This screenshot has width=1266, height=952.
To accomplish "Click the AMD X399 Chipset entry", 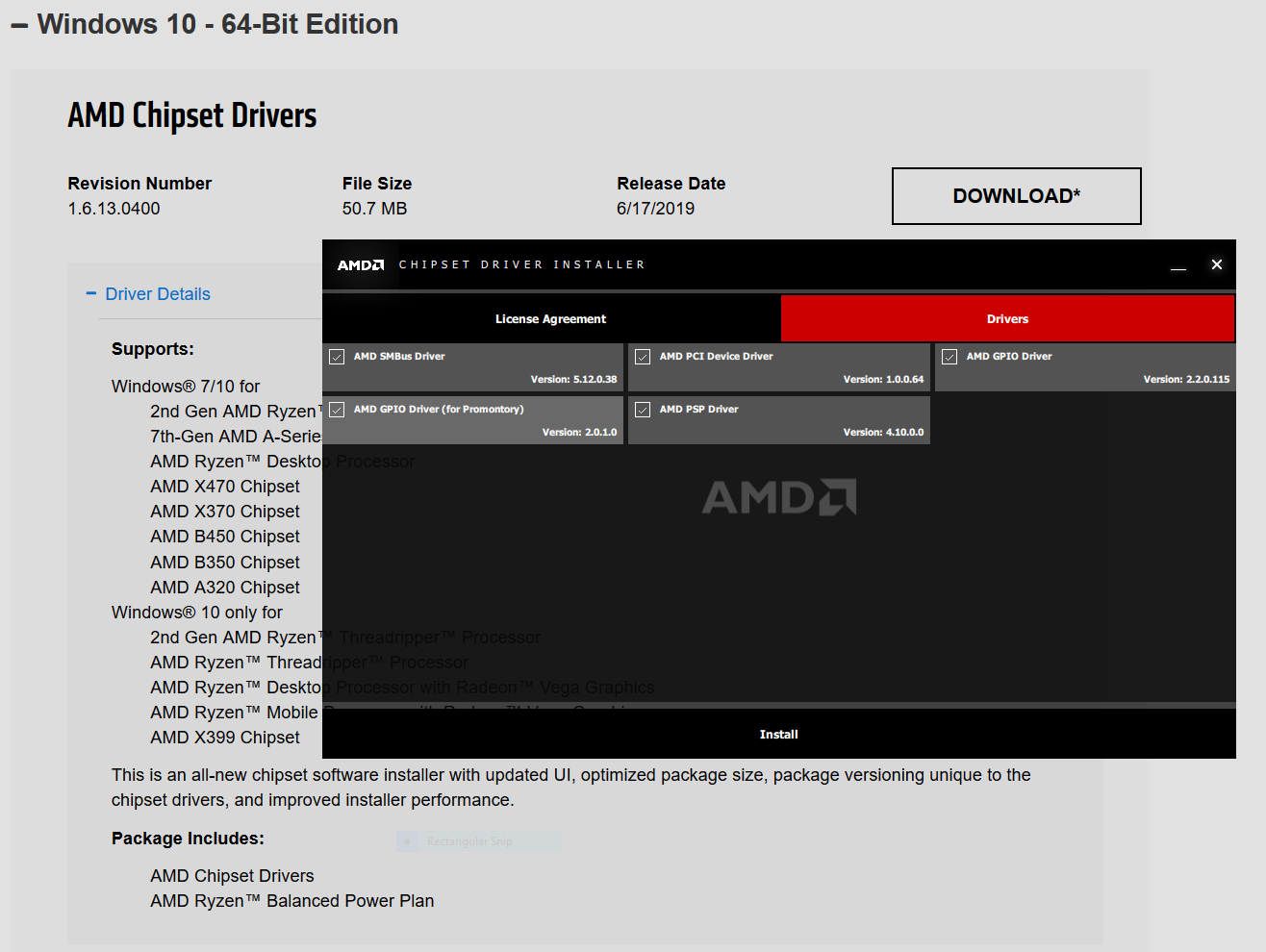I will [x=225, y=738].
